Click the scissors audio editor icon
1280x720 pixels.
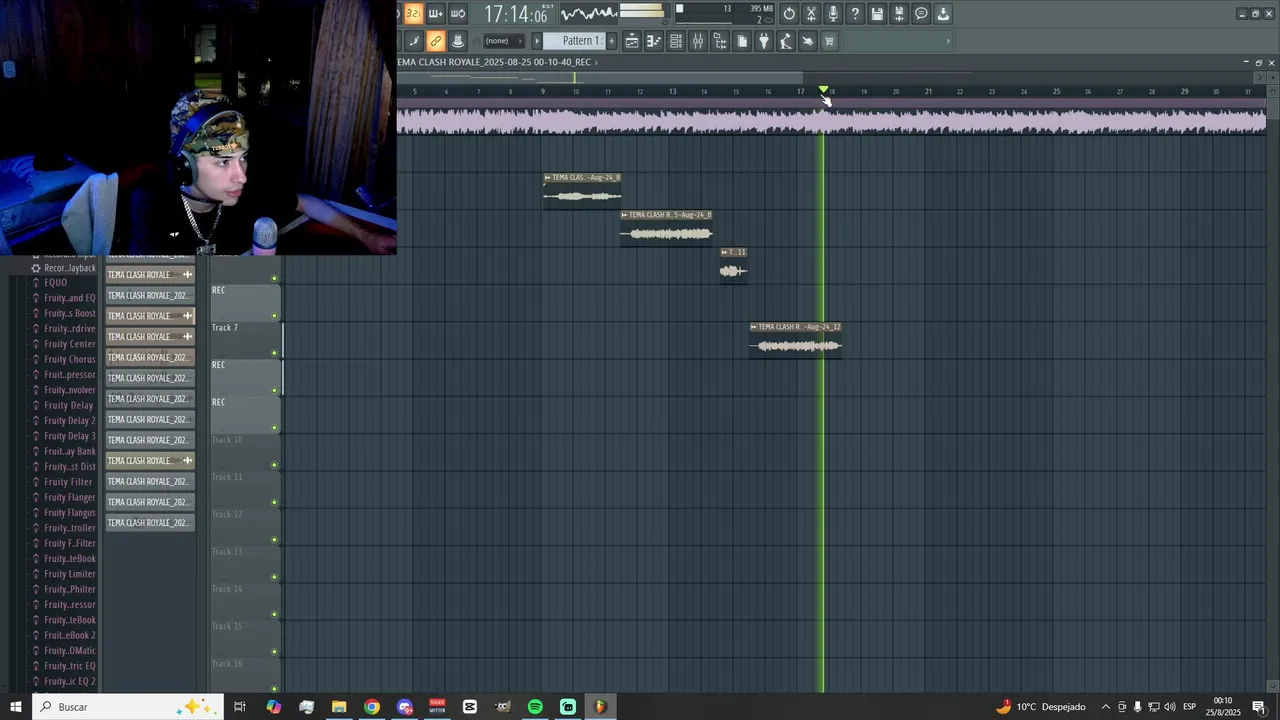point(811,14)
